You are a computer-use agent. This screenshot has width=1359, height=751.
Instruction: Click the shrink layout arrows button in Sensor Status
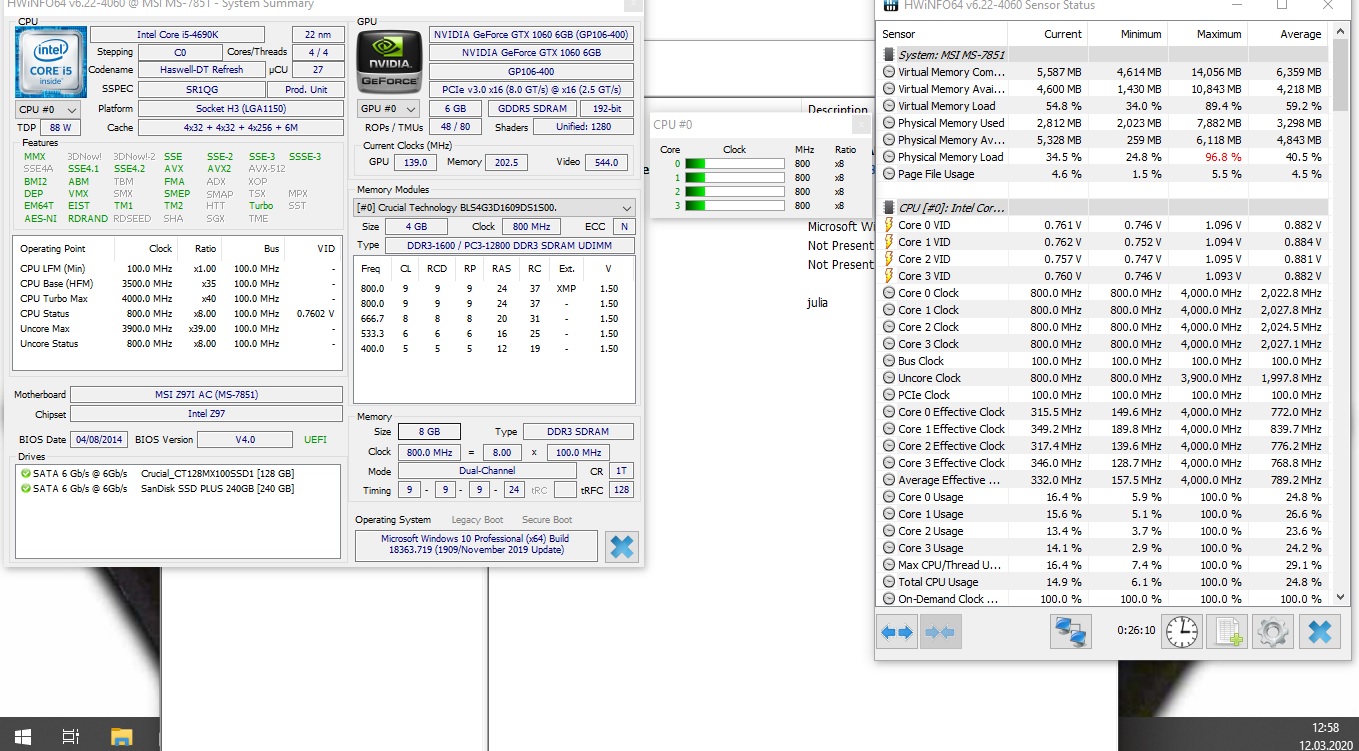click(x=940, y=632)
